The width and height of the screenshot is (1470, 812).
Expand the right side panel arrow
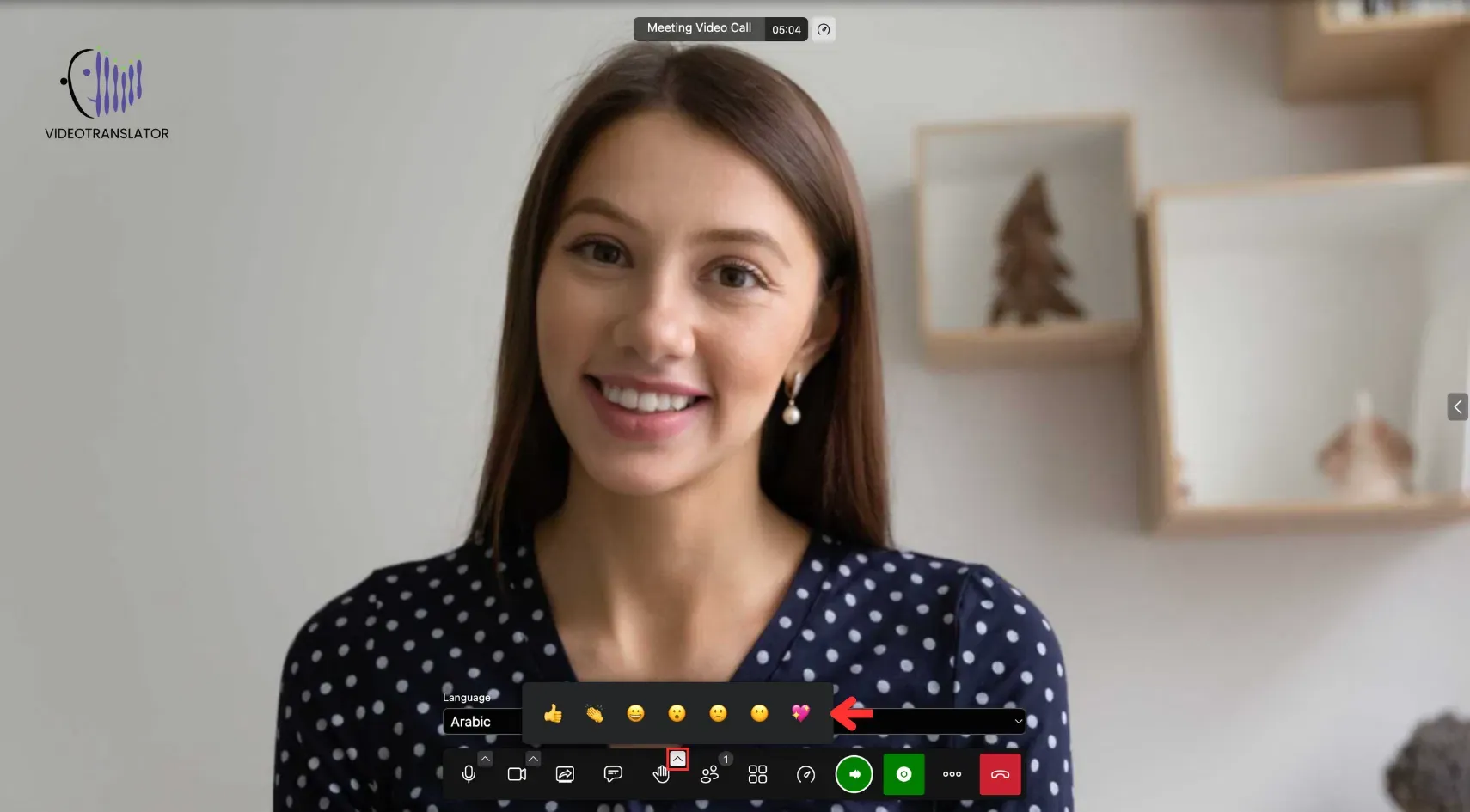(1458, 406)
